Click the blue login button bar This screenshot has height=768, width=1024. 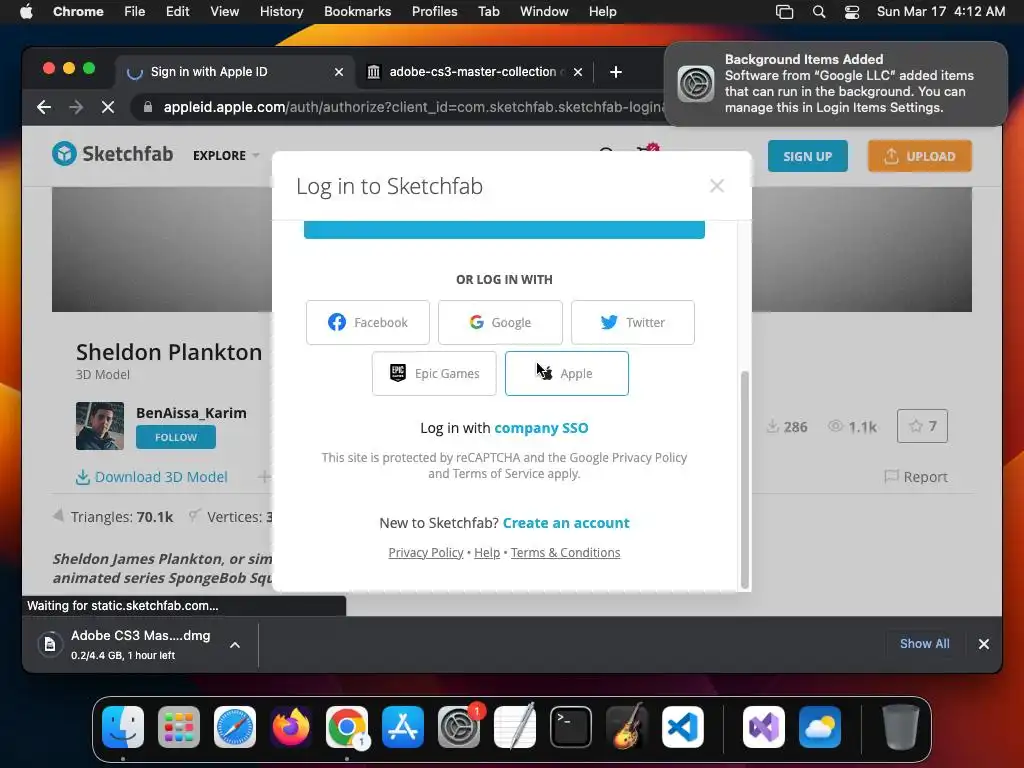pos(504,230)
